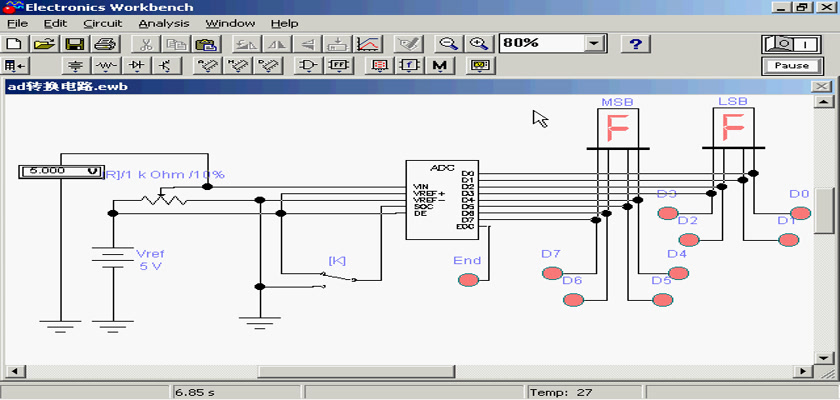The width and height of the screenshot is (840, 400).
Task: Click the Create Subcircuit icon
Action: (x=337, y=44)
